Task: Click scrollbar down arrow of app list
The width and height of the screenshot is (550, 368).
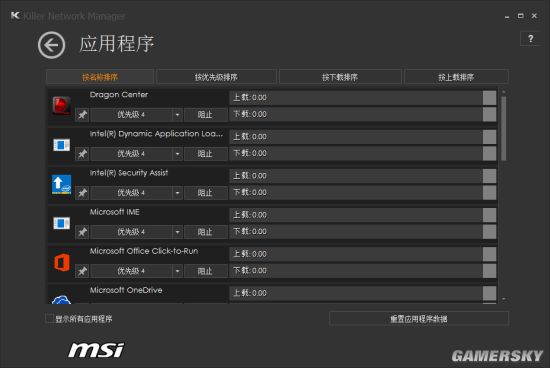Action: point(504,299)
